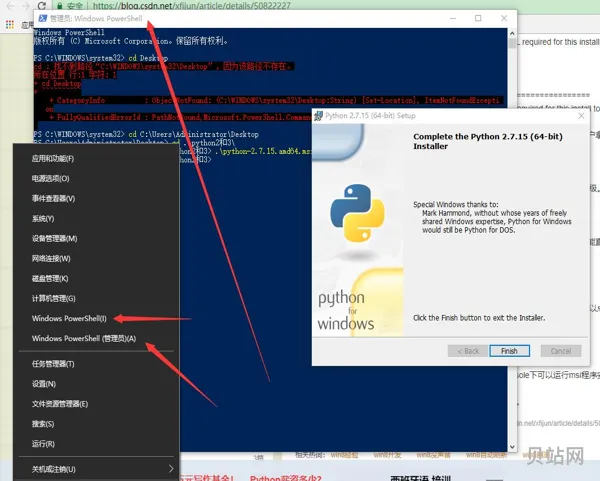Maximize the PowerShell window

coord(478,18)
